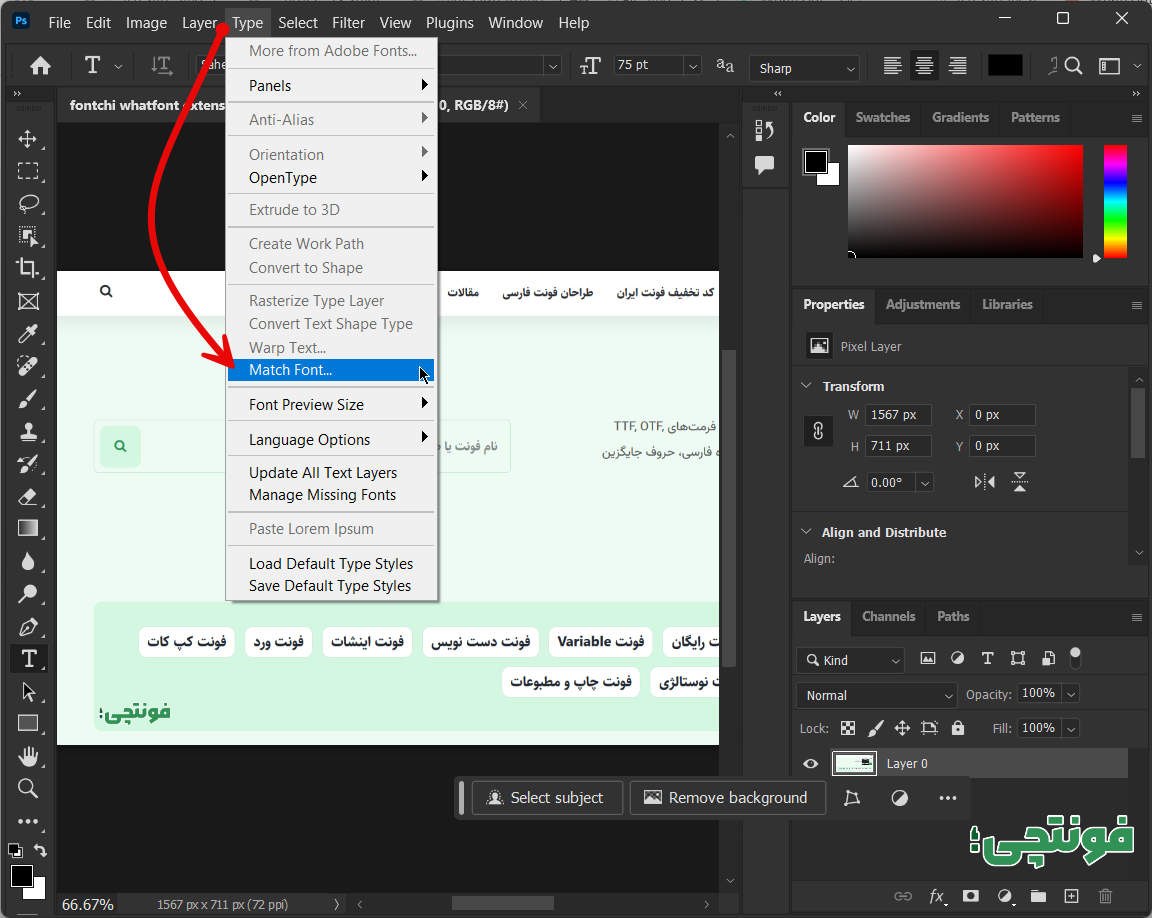Select the Frame tool

[28, 301]
